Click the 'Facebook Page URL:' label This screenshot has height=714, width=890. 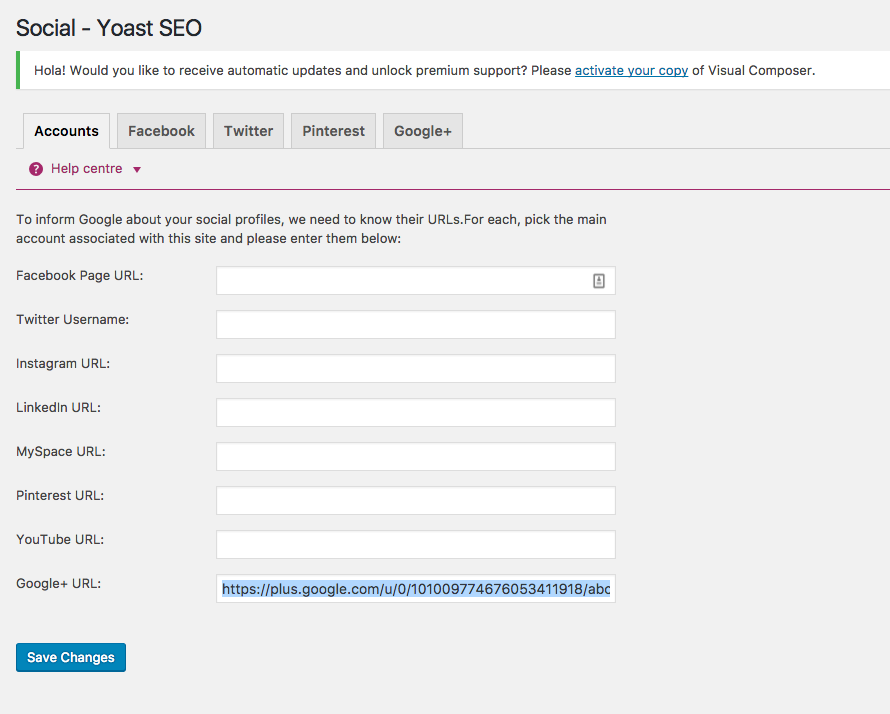tap(79, 276)
